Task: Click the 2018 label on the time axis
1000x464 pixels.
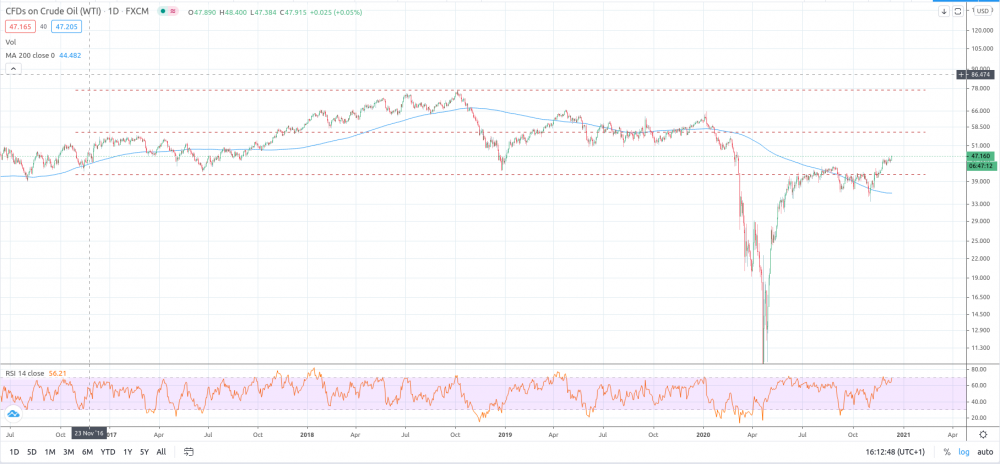Action: (307, 435)
